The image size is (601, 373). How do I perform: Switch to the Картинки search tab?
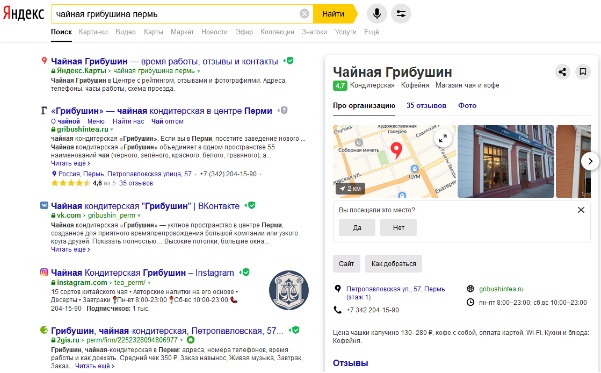click(93, 32)
